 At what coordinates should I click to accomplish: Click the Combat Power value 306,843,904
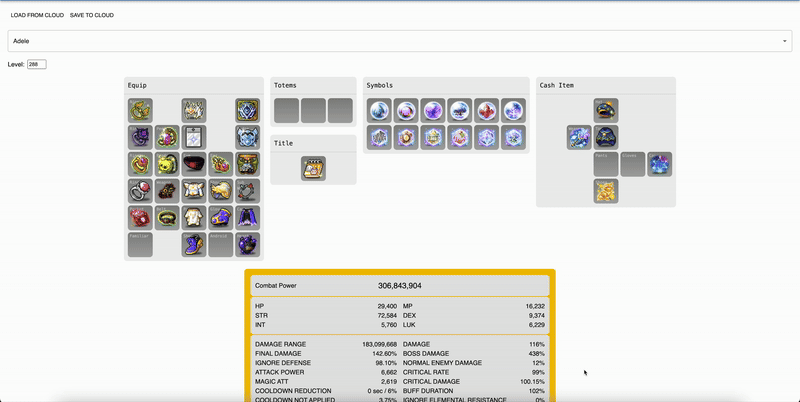399,286
